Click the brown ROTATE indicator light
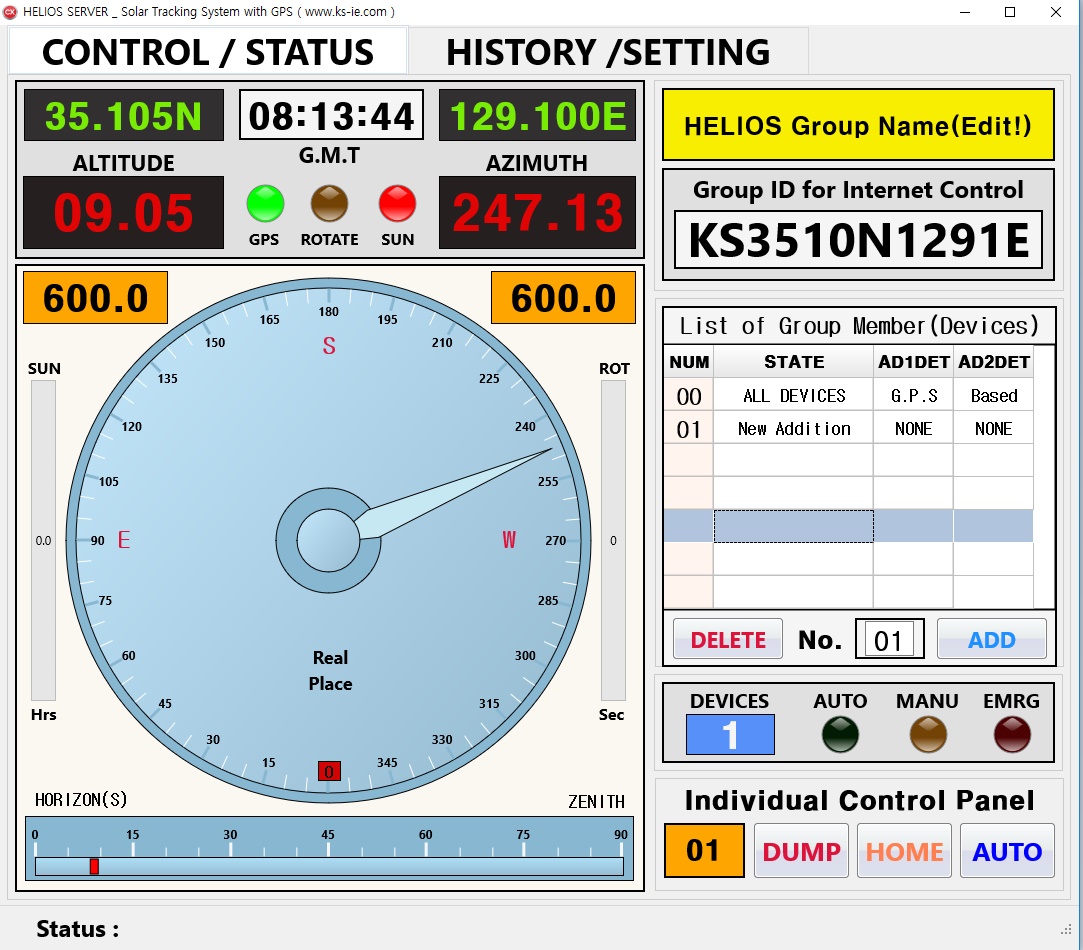This screenshot has height=950, width=1083. point(329,204)
